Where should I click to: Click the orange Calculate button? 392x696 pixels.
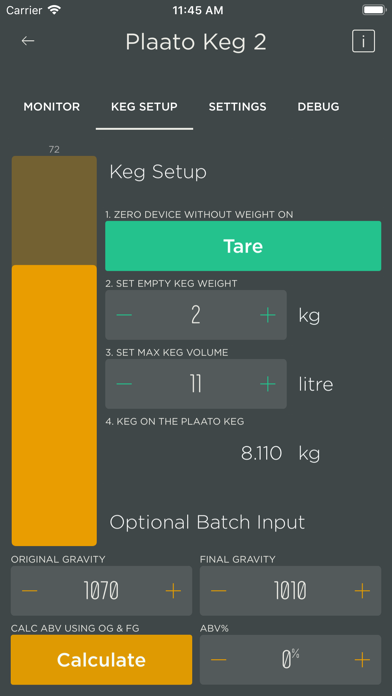click(102, 660)
